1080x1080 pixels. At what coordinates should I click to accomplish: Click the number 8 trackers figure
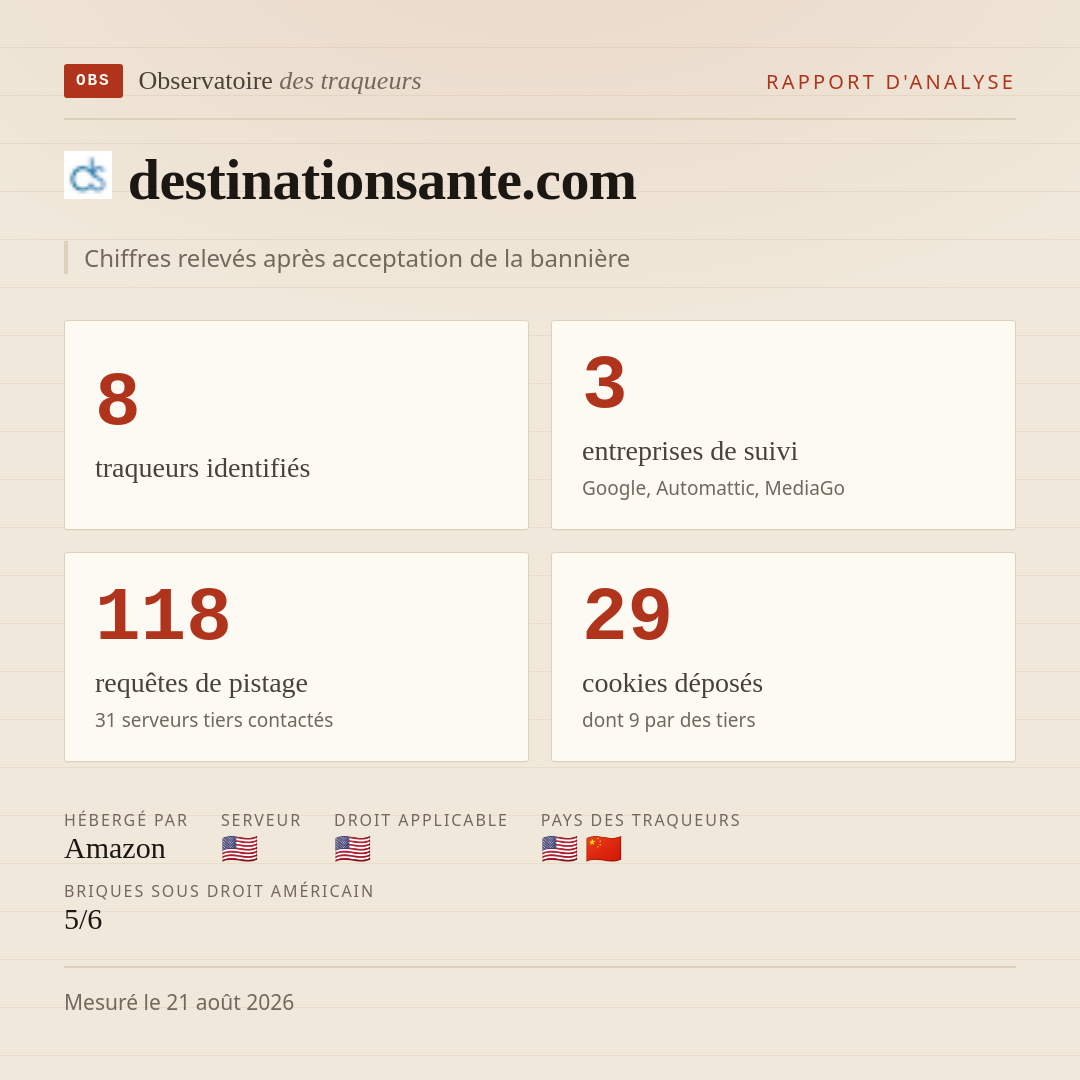[x=118, y=399]
